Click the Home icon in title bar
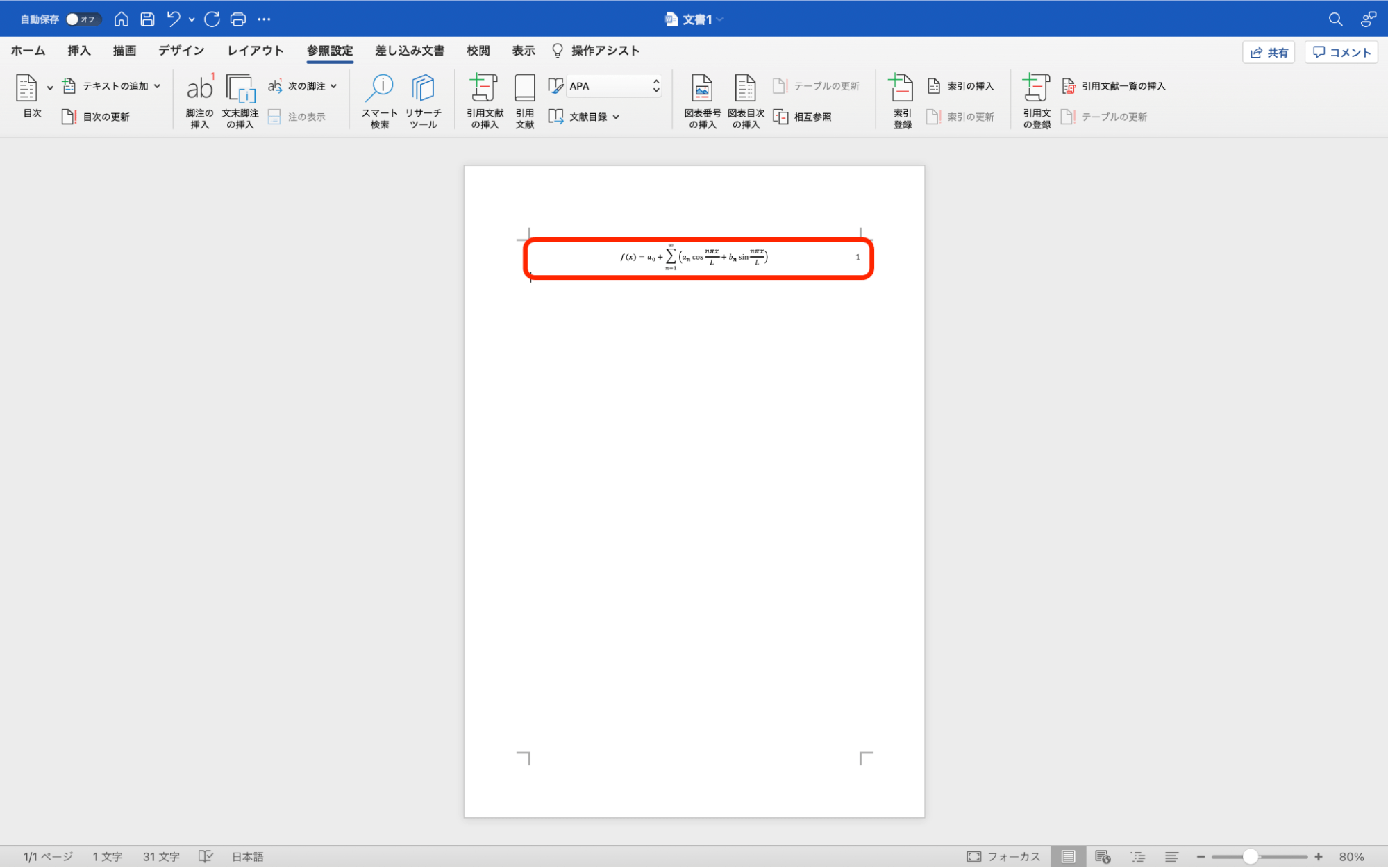The width and height of the screenshot is (1388, 868). point(121,19)
